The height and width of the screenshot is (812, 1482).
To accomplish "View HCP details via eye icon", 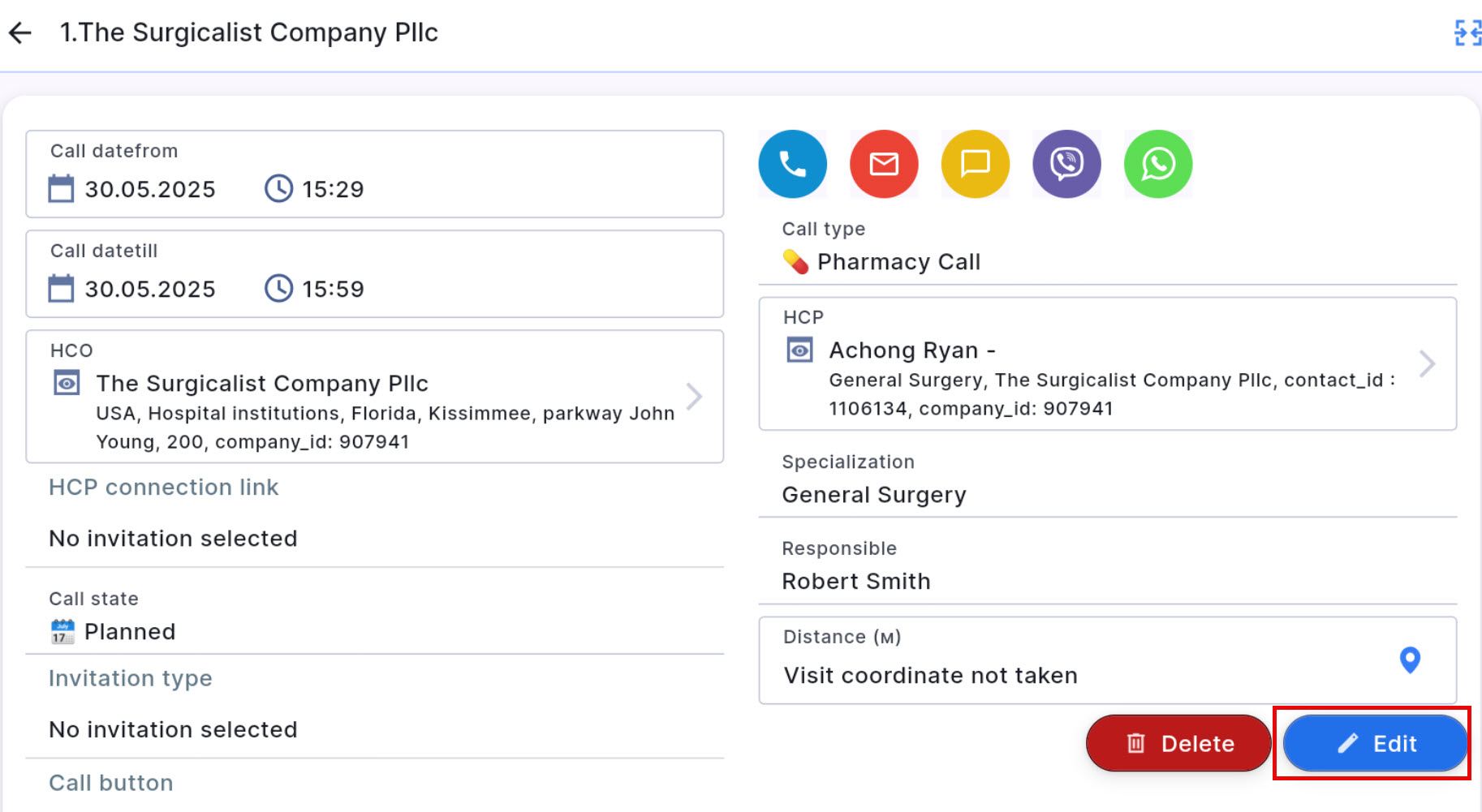I will coord(799,350).
